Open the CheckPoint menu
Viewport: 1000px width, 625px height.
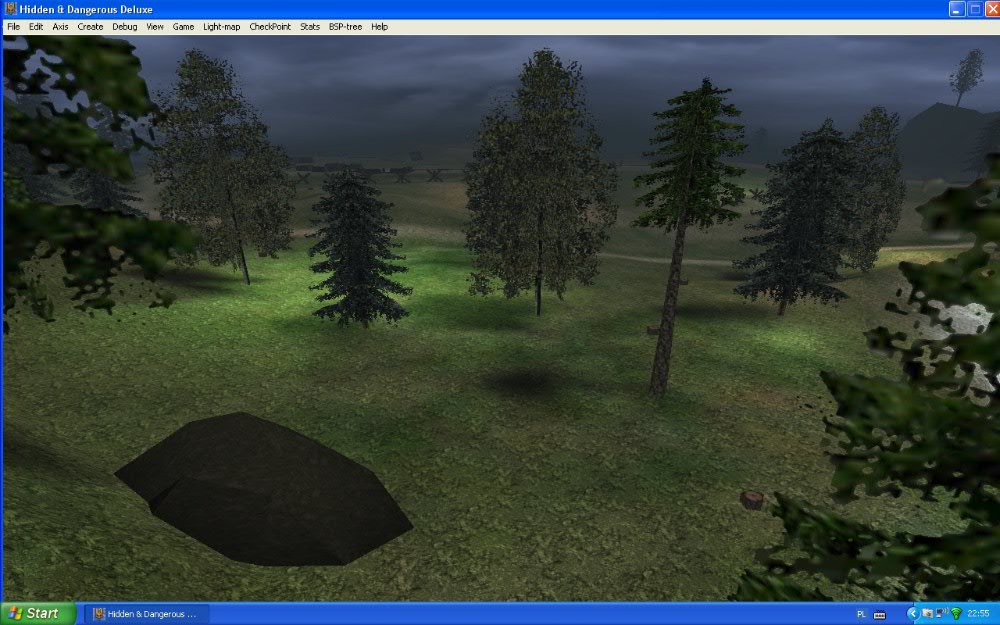click(x=270, y=27)
